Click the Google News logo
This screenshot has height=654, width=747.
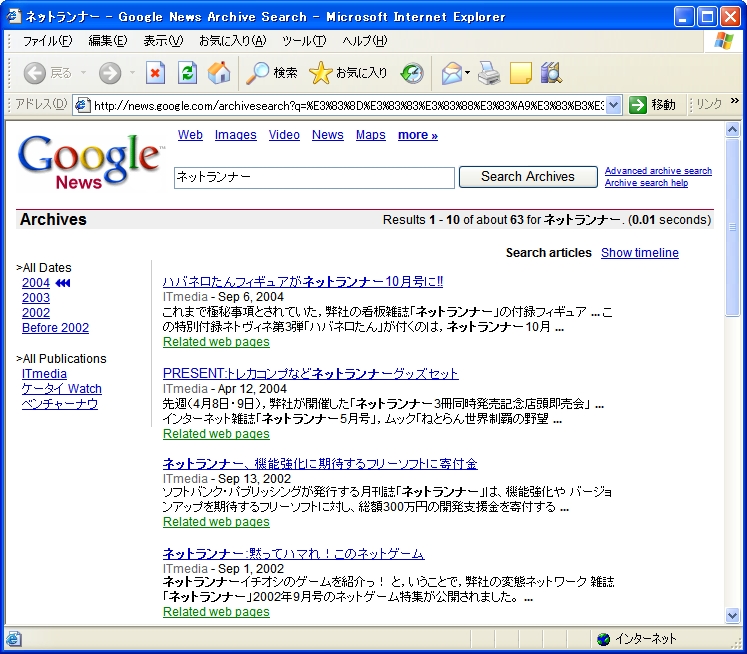point(91,161)
